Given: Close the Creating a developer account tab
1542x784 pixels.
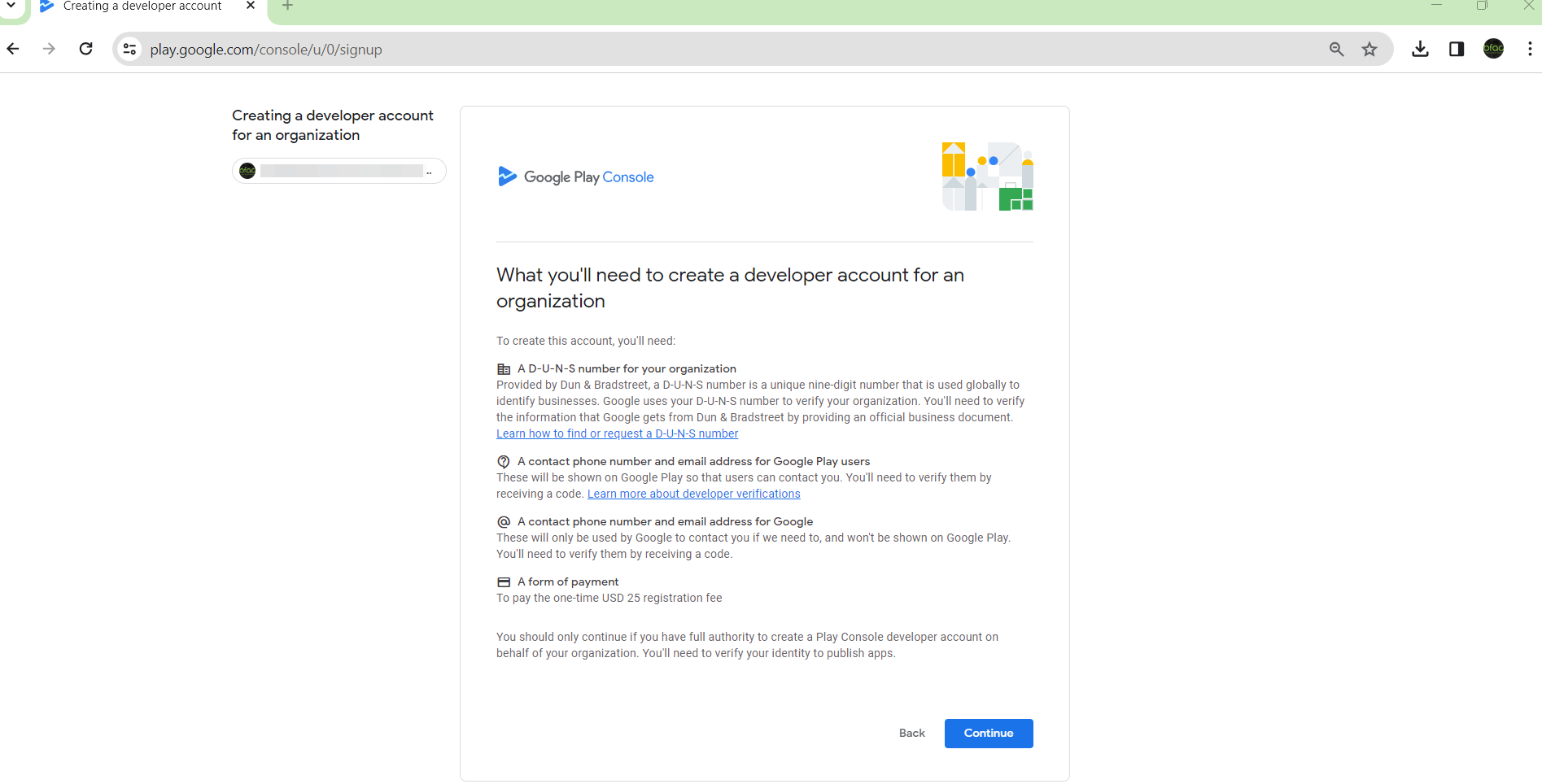Looking at the screenshot, I should coord(251,6).
